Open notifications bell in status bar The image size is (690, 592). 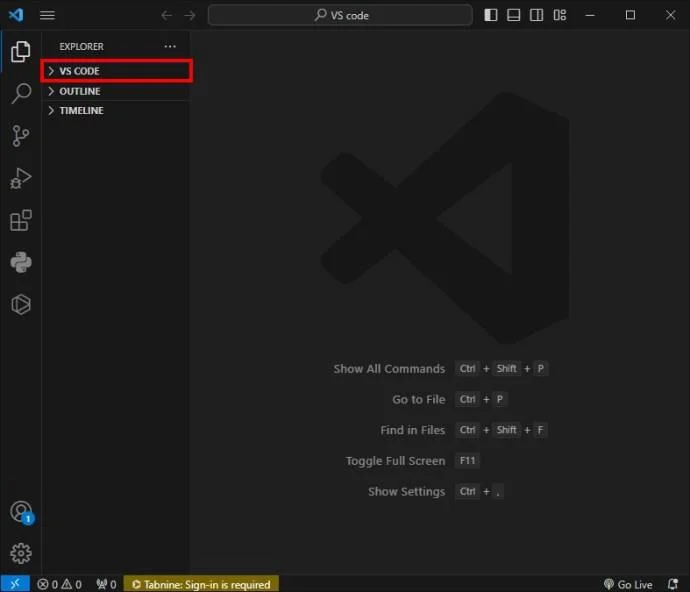coord(673,585)
